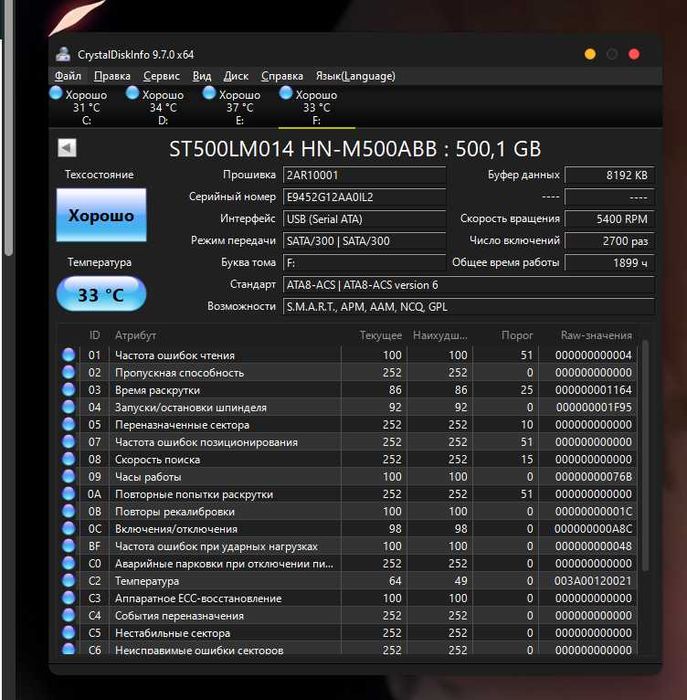The width and height of the screenshot is (687, 700).
Task: Click raw value 00000000076B
Action: (x=593, y=477)
